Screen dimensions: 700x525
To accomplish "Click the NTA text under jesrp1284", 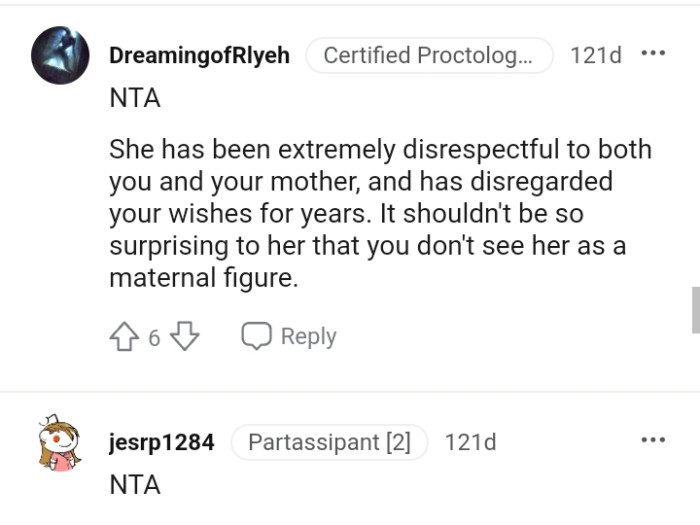I will [135, 485].
